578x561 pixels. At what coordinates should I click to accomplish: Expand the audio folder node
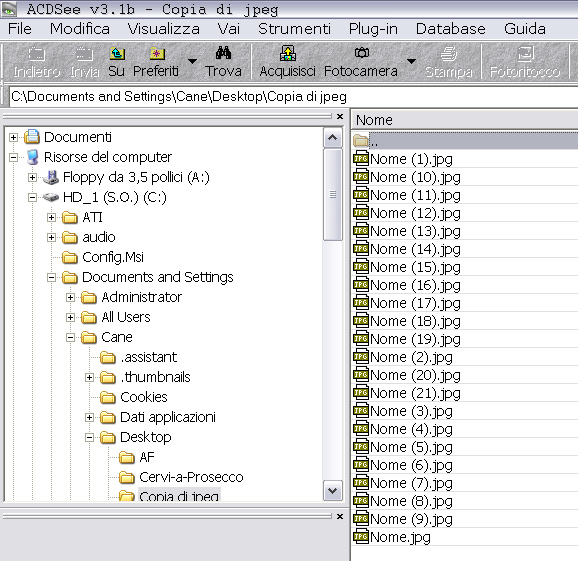(52, 237)
